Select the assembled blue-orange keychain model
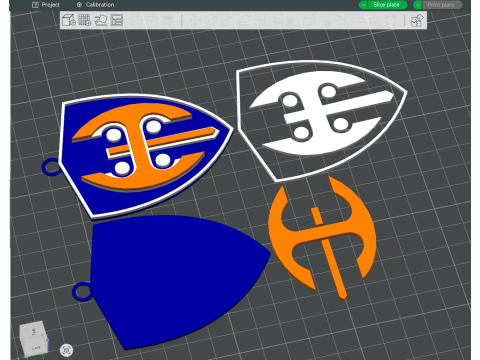The height and width of the screenshot is (360, 480). pos(138,156)
